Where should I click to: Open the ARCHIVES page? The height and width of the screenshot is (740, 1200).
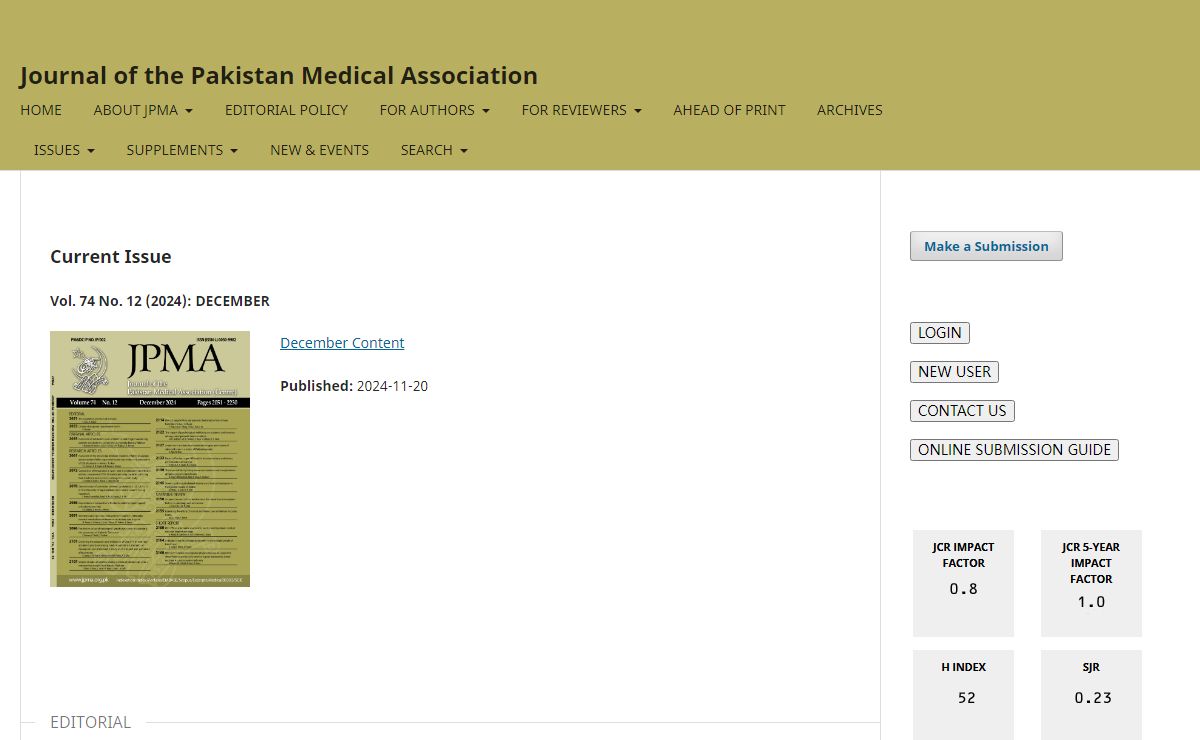coord(850,110)
